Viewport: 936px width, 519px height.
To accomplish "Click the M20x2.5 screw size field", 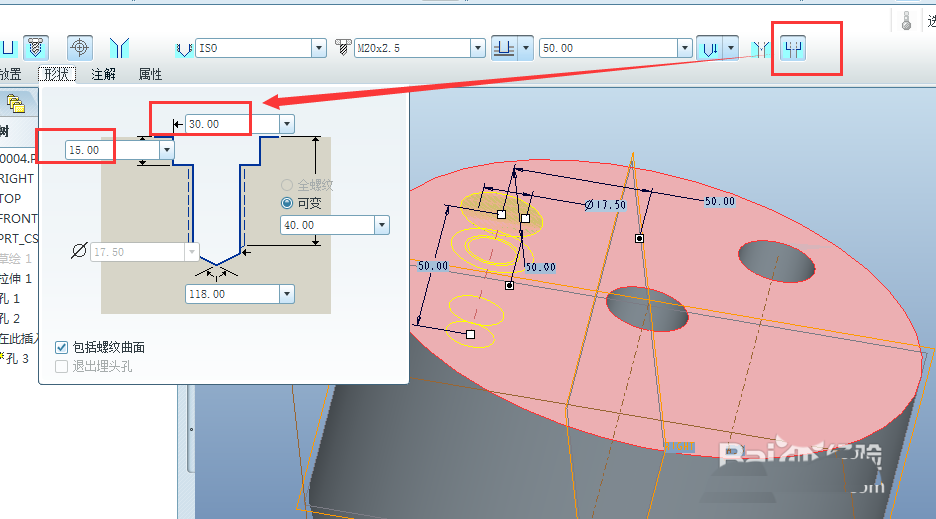I will tap(412, 48).
